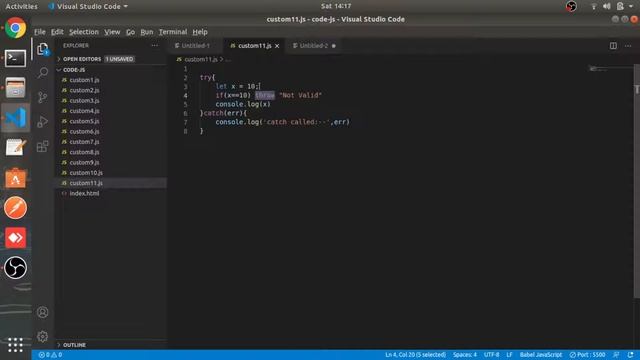Open Activities overview in top bar
The image size is (640, 360).
pos(21,7)
